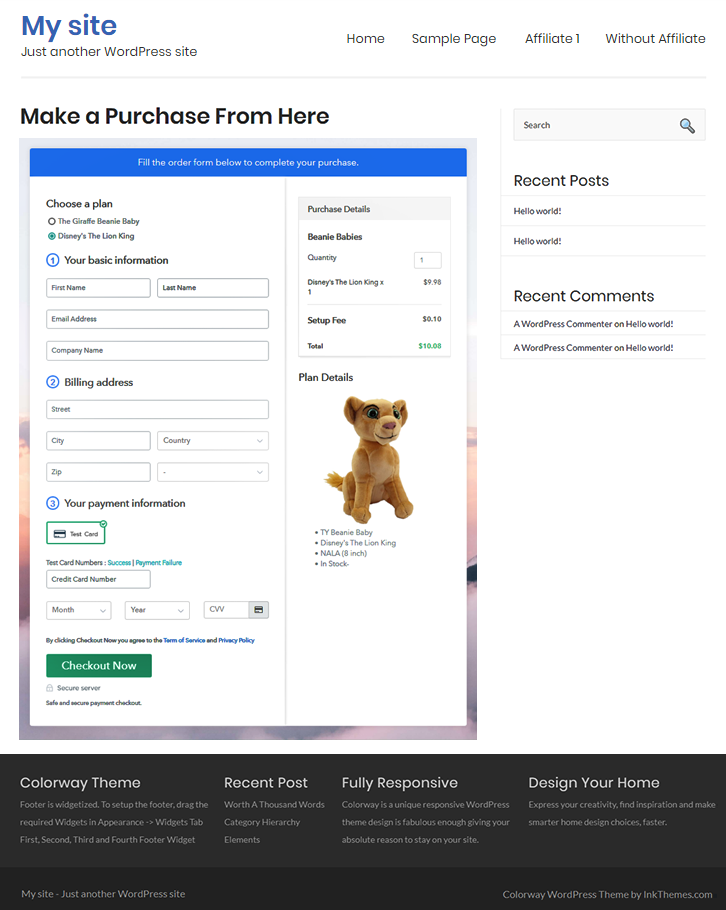Click the Setup Fee $0.10 value
This screenshot has width=726, height=910.
[432, 319]
